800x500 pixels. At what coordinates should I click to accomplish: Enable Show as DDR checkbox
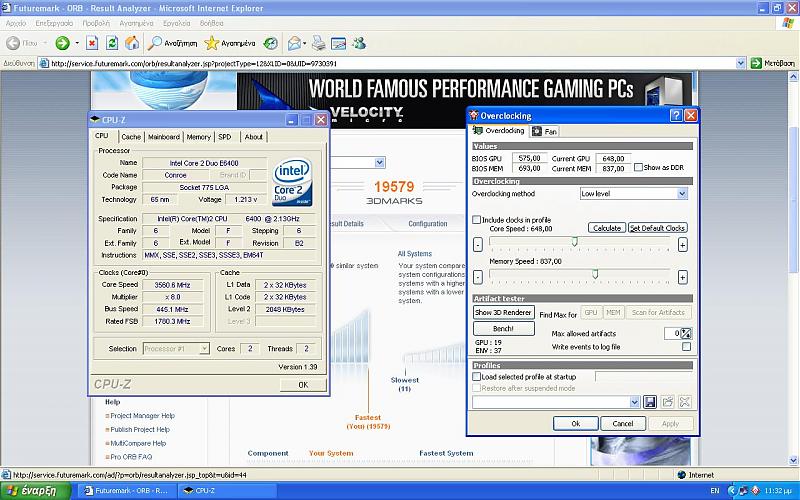click(638, 167)
